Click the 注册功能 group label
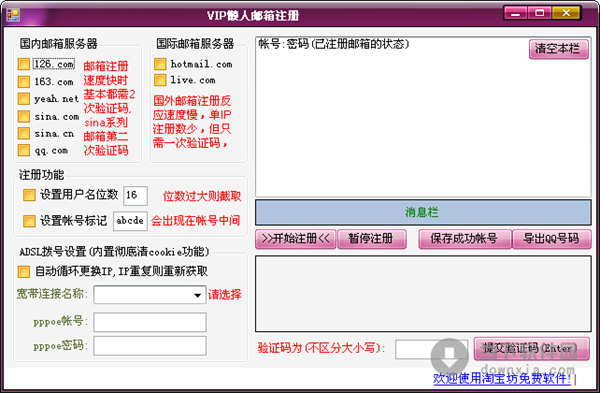The height and width of the screenshot is (393, 600). [x=42, y=175]
